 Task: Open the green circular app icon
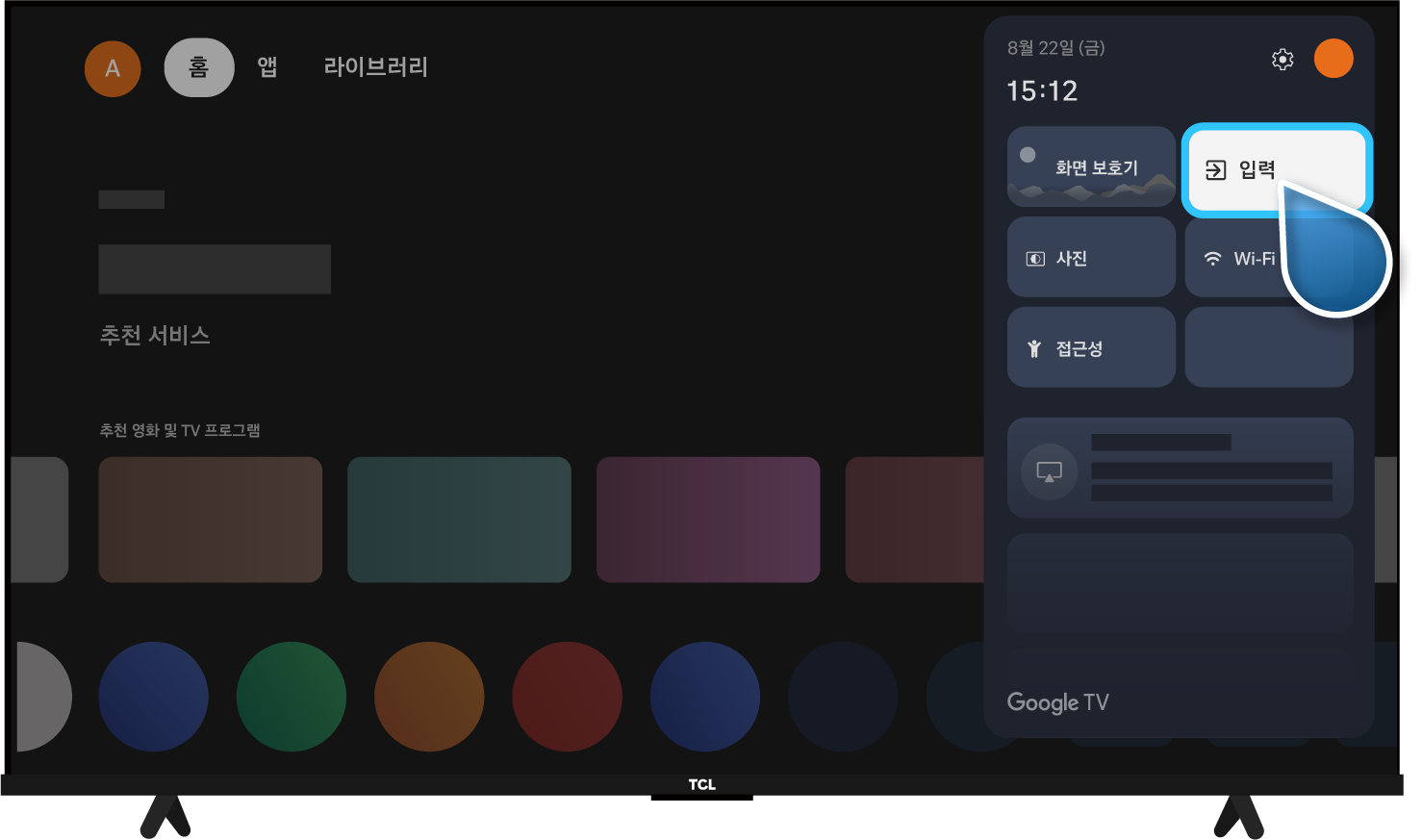292,697
